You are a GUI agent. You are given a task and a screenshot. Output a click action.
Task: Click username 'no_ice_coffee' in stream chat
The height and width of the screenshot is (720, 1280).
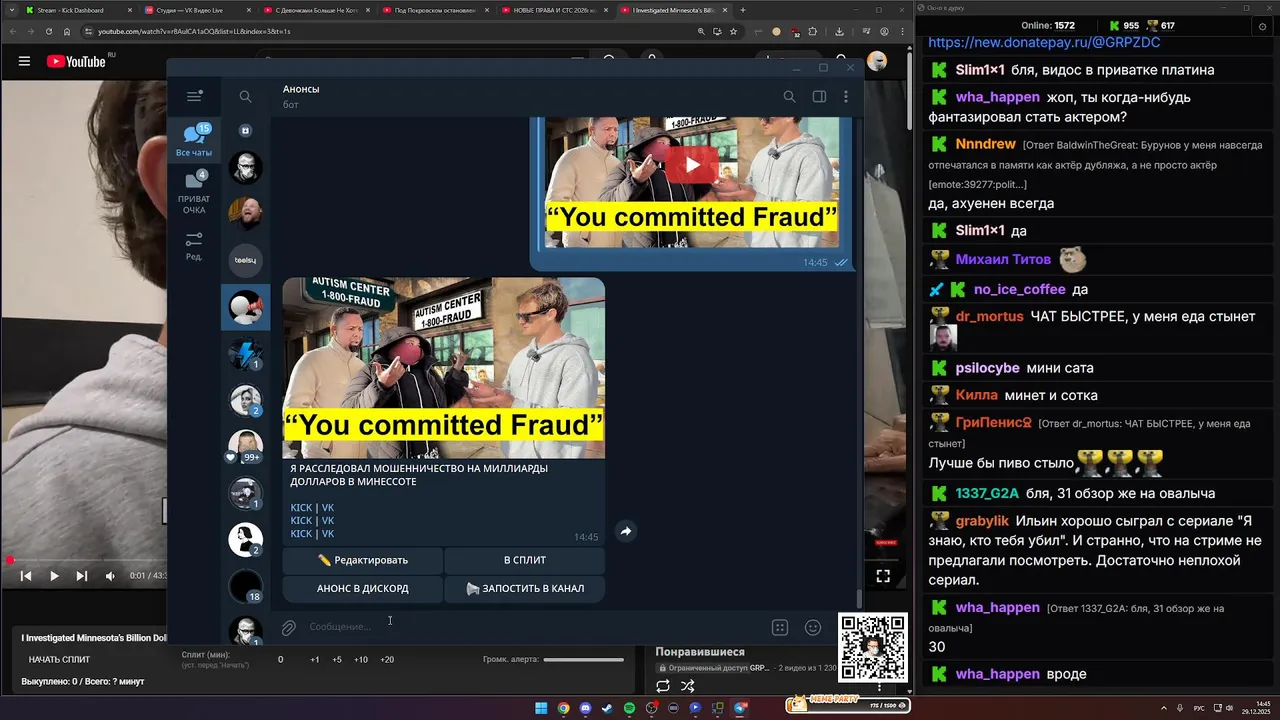[1019, 289]
